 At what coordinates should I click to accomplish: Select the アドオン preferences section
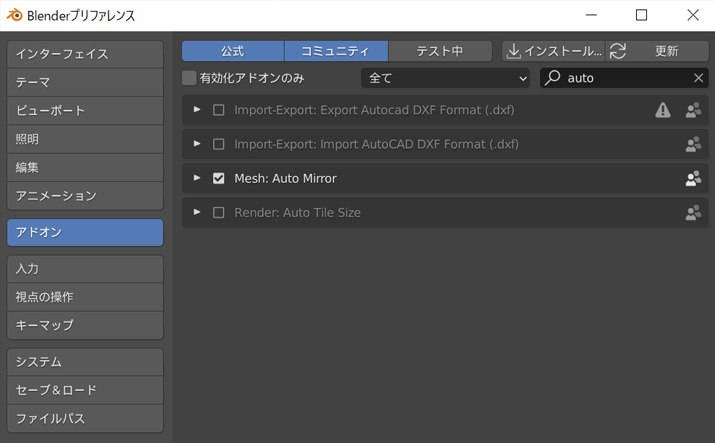click(85, 232)
